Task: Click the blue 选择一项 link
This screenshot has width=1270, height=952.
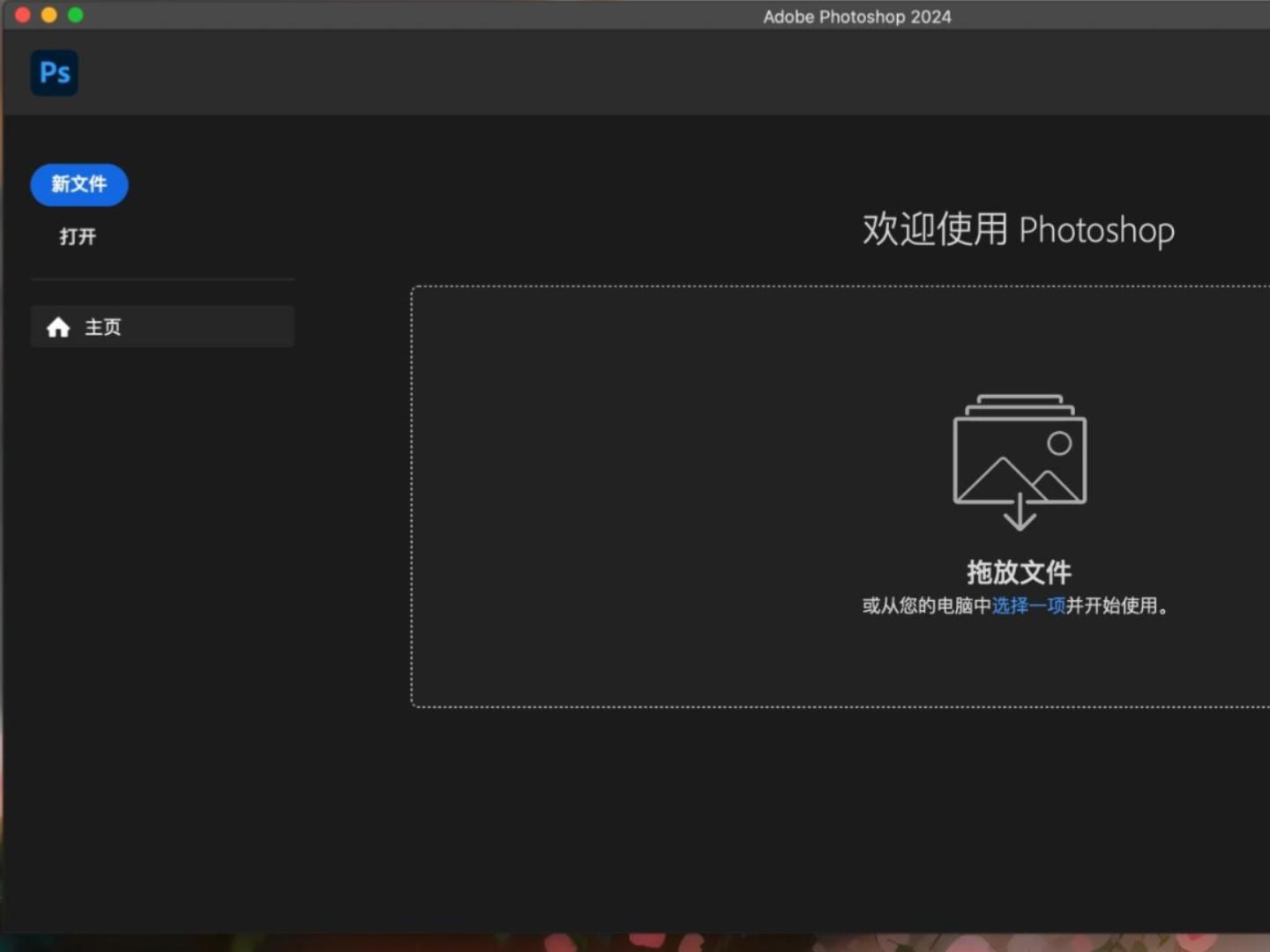Action: coord(1027,606)
